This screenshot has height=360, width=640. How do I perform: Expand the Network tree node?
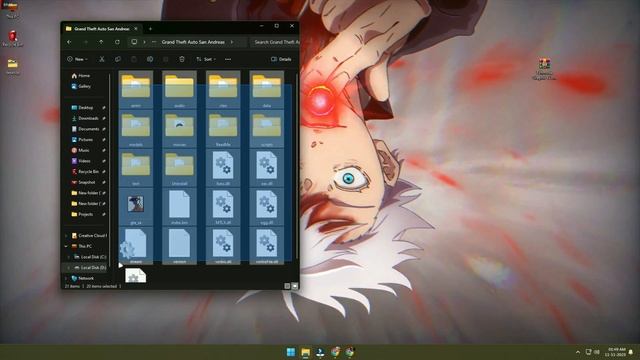tap(66, 278)
